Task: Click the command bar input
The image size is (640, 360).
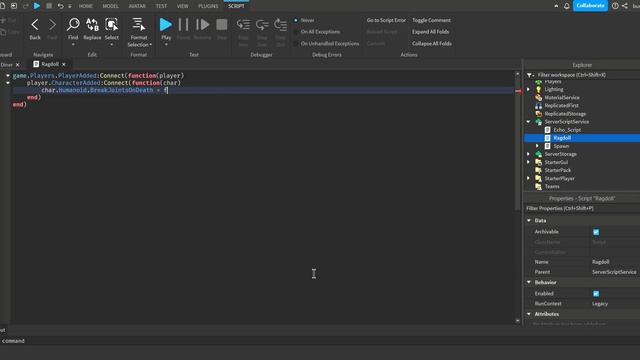Action: click(320, 341)
